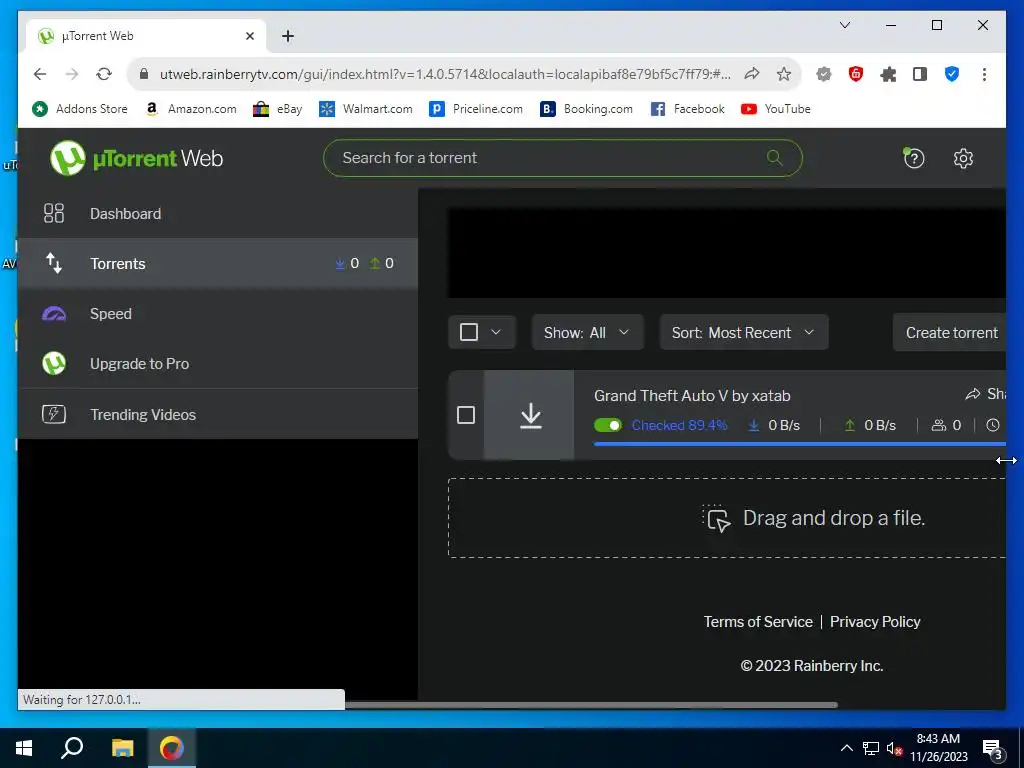Share this page via address bar icon
Viewport: 1024px width, 768px height.
(x=752, y=74)
